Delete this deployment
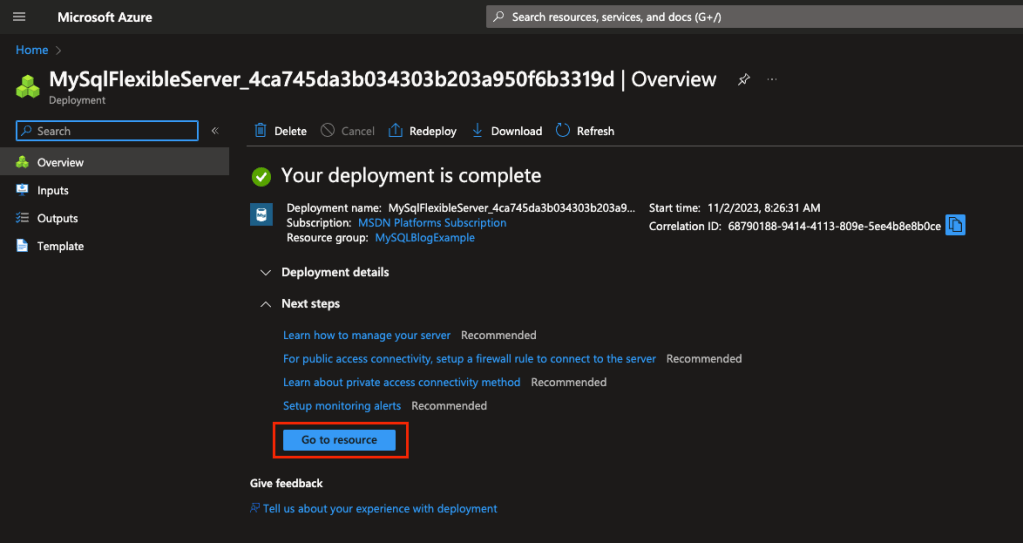1023x543 pixels. 280,131
